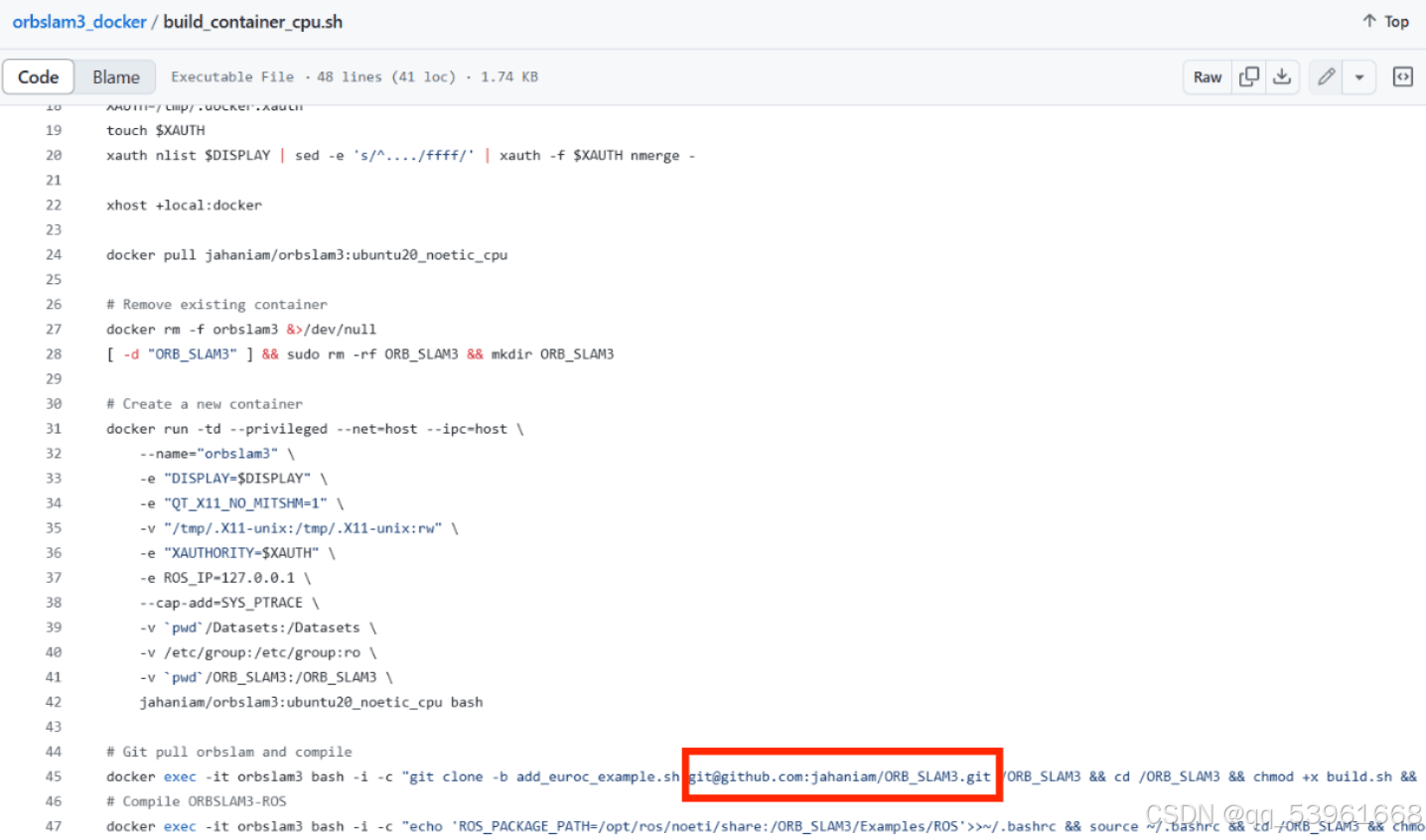1426x840 pixels.
Task: Open the edit options dropdown caret
Action: click(1359, 75)
